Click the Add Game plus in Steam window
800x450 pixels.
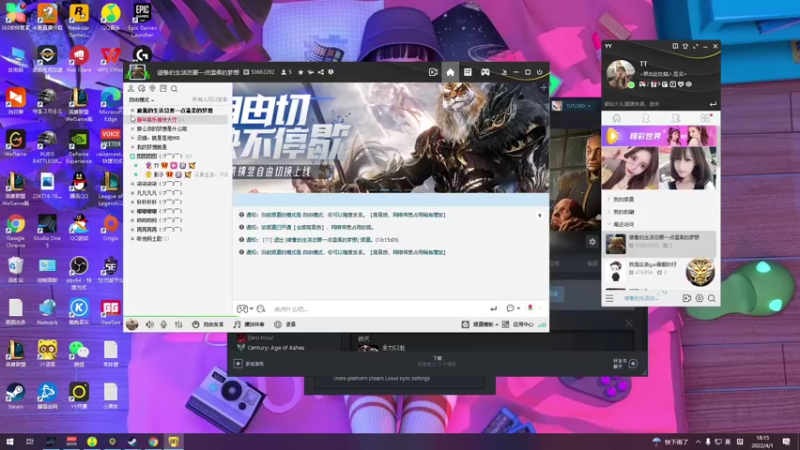click(238, 364)
